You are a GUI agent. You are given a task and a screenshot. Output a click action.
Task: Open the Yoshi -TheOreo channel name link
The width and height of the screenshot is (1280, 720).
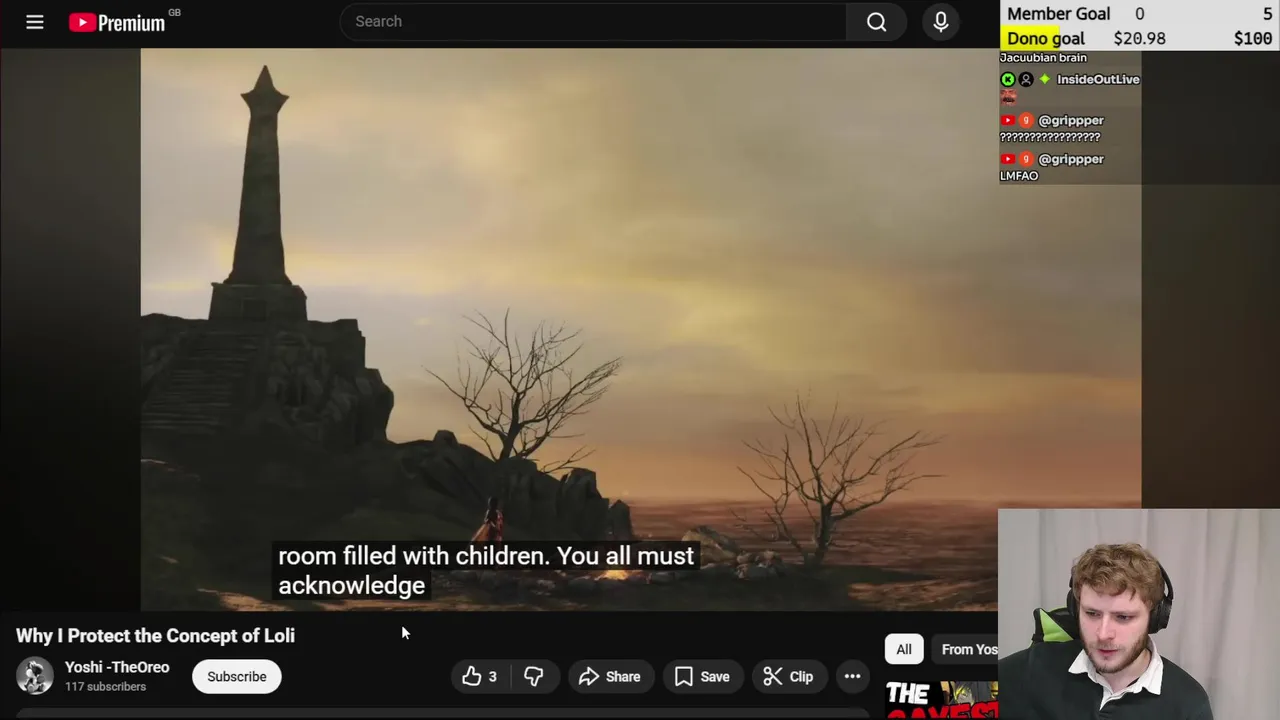pos(117,667)
